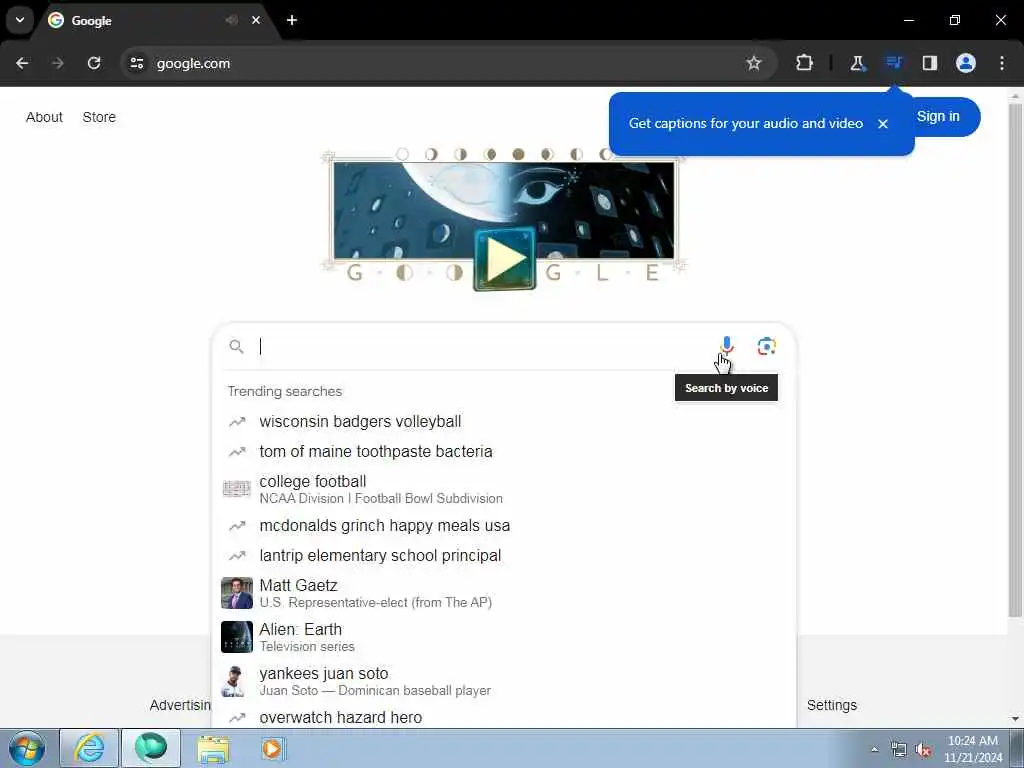Show hidden tray icons arrow
This screenshot has width=1024, height=768.
[x=875, y=750]
